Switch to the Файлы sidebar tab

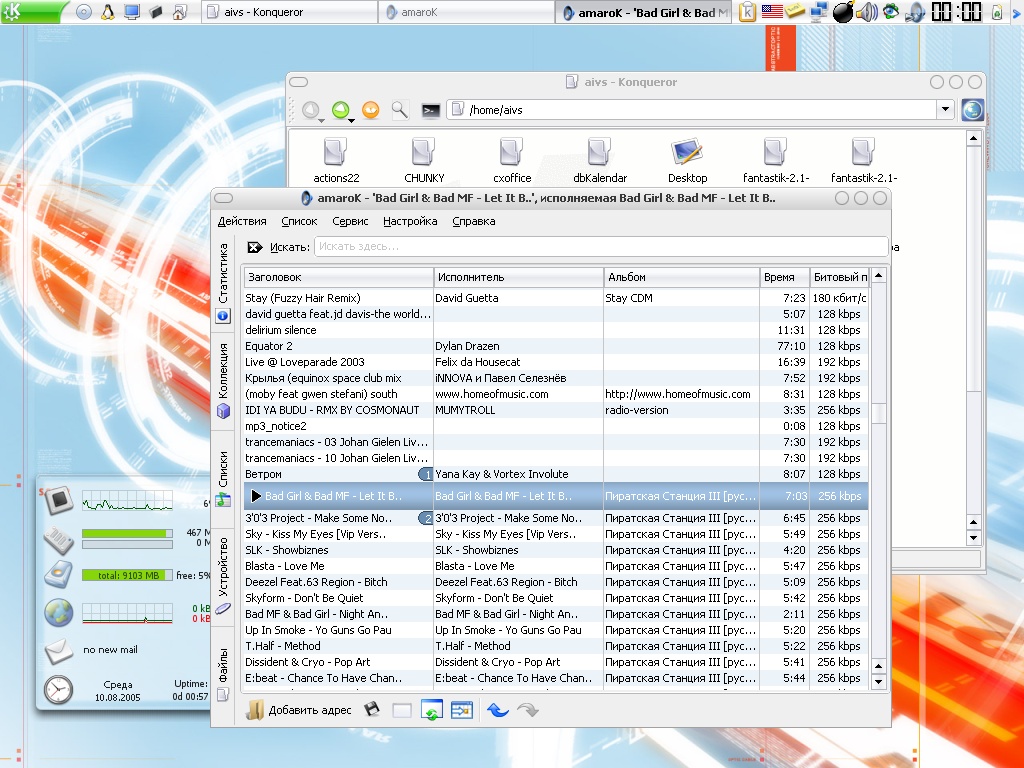(x=223, y=675)
